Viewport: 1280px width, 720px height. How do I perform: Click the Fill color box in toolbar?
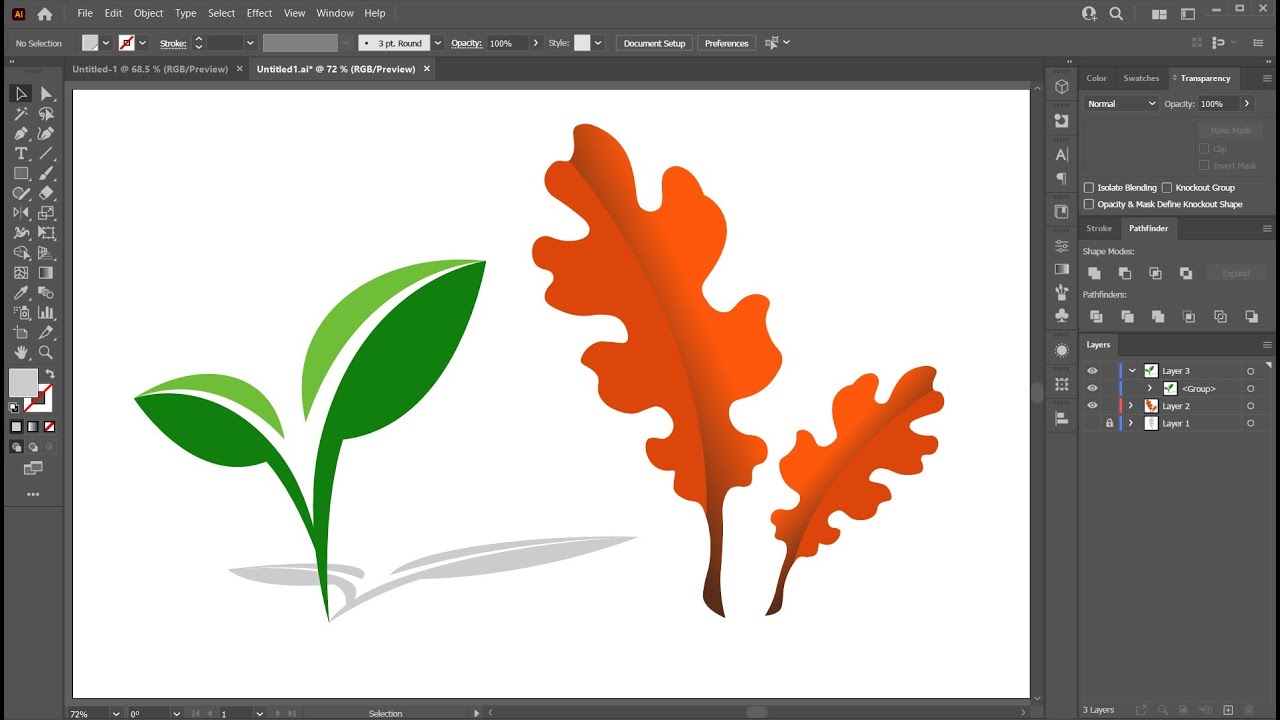[23, 383]
